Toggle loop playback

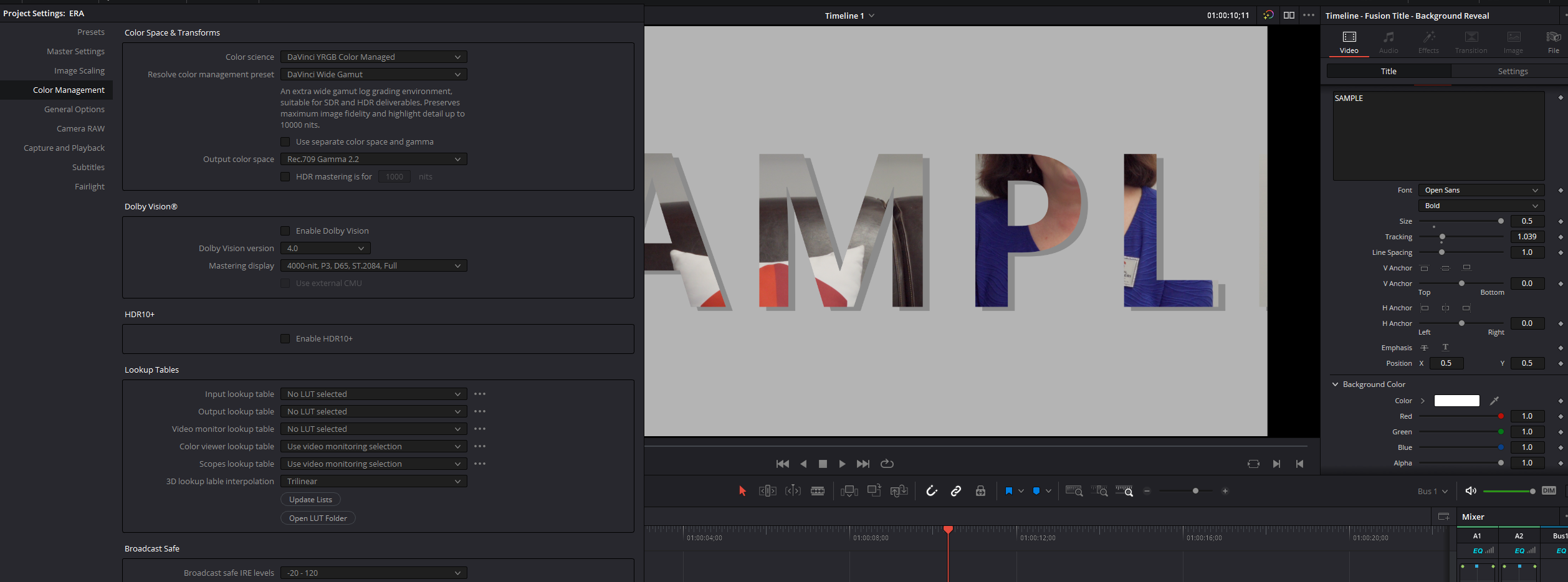tap(887, 464)
